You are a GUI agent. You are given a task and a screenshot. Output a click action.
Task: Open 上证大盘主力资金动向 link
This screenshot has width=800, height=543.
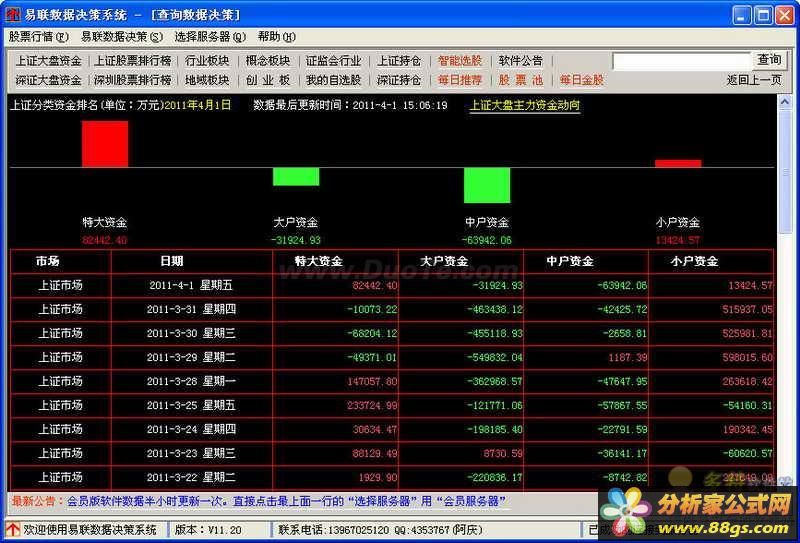click(524, 106)
